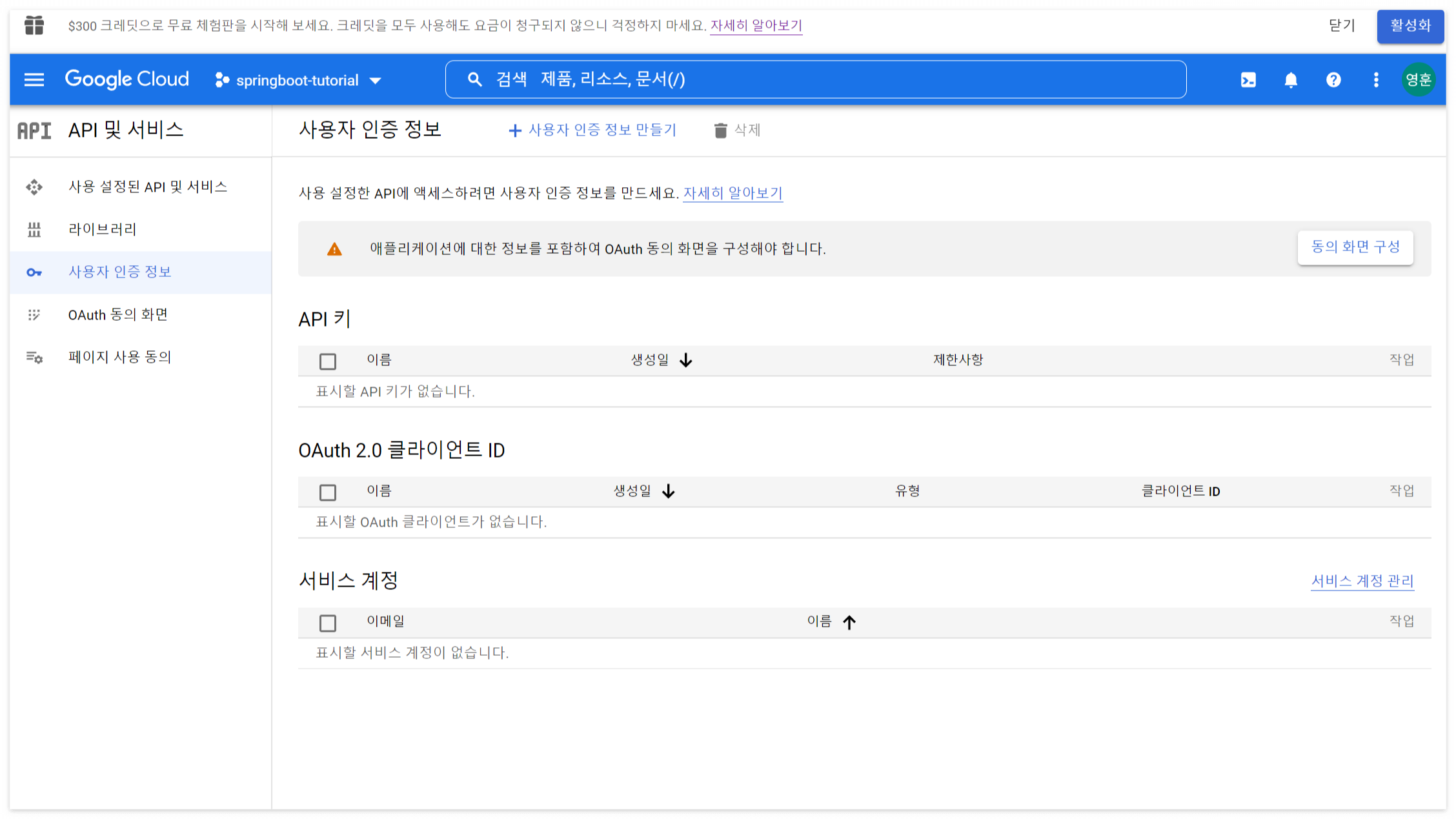Click the 동의 화면 구성 button
The height and width of the screenshot is (819, 1456).
pos(1355,247)
